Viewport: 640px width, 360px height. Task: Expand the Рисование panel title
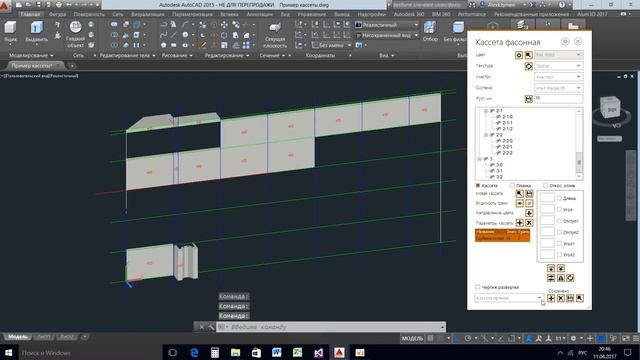(177, 56)
